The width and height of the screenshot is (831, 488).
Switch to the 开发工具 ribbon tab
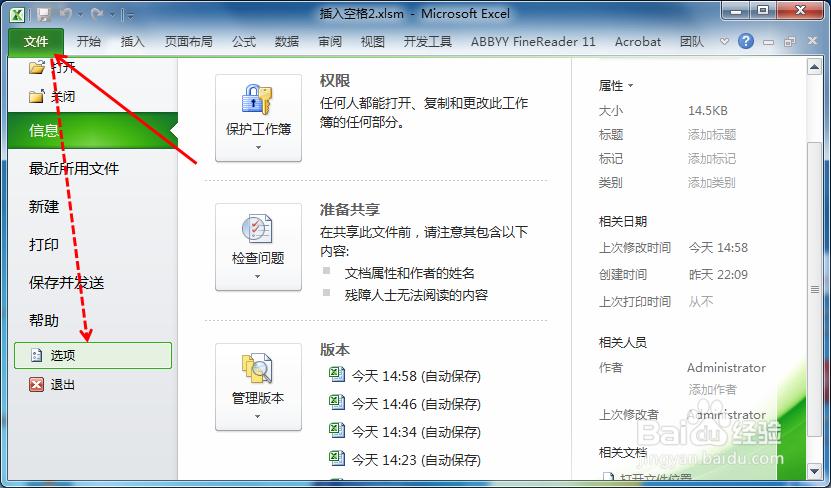click(x=428, y=42)
